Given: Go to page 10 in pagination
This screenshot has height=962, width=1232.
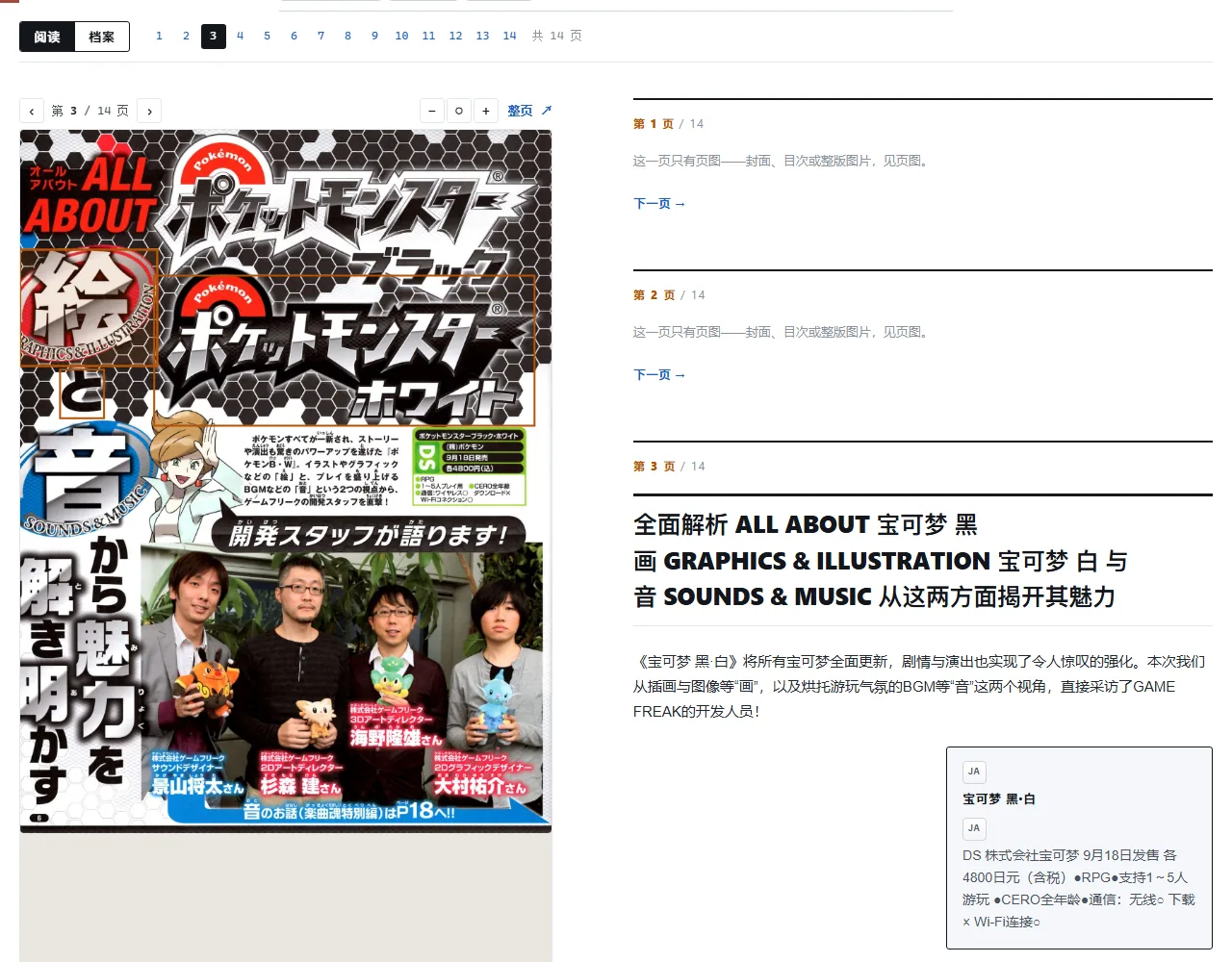Looking at the screenshot, I should click(401, 36).
